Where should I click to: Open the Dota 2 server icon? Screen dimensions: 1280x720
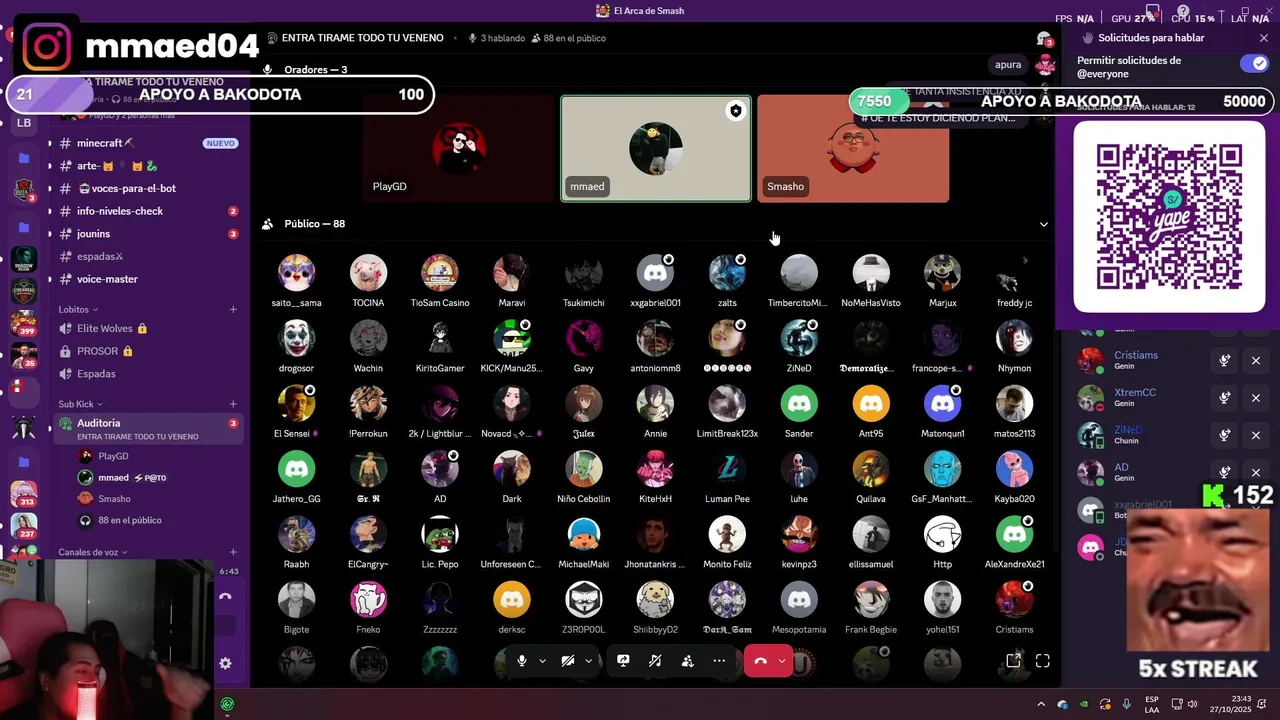[x=24, y=190]
